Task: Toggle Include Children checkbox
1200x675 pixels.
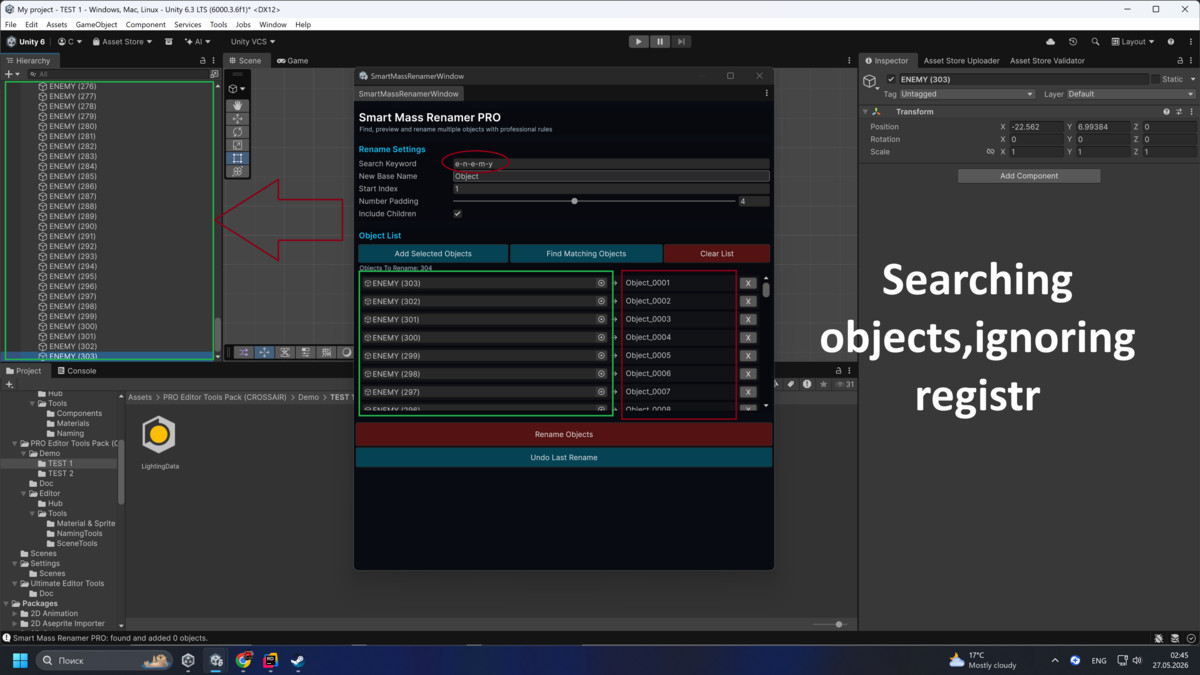Action: [457, 214]
